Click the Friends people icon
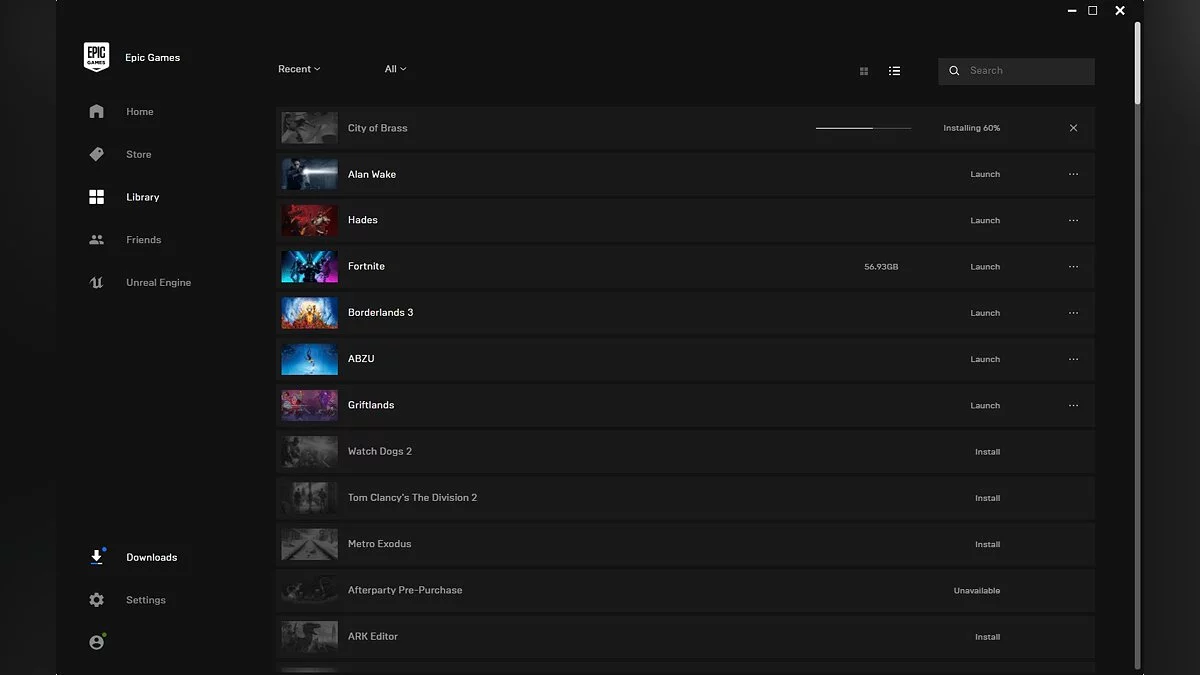The height and width of the screenshot is (675, 1200). [x=96, y=240]
